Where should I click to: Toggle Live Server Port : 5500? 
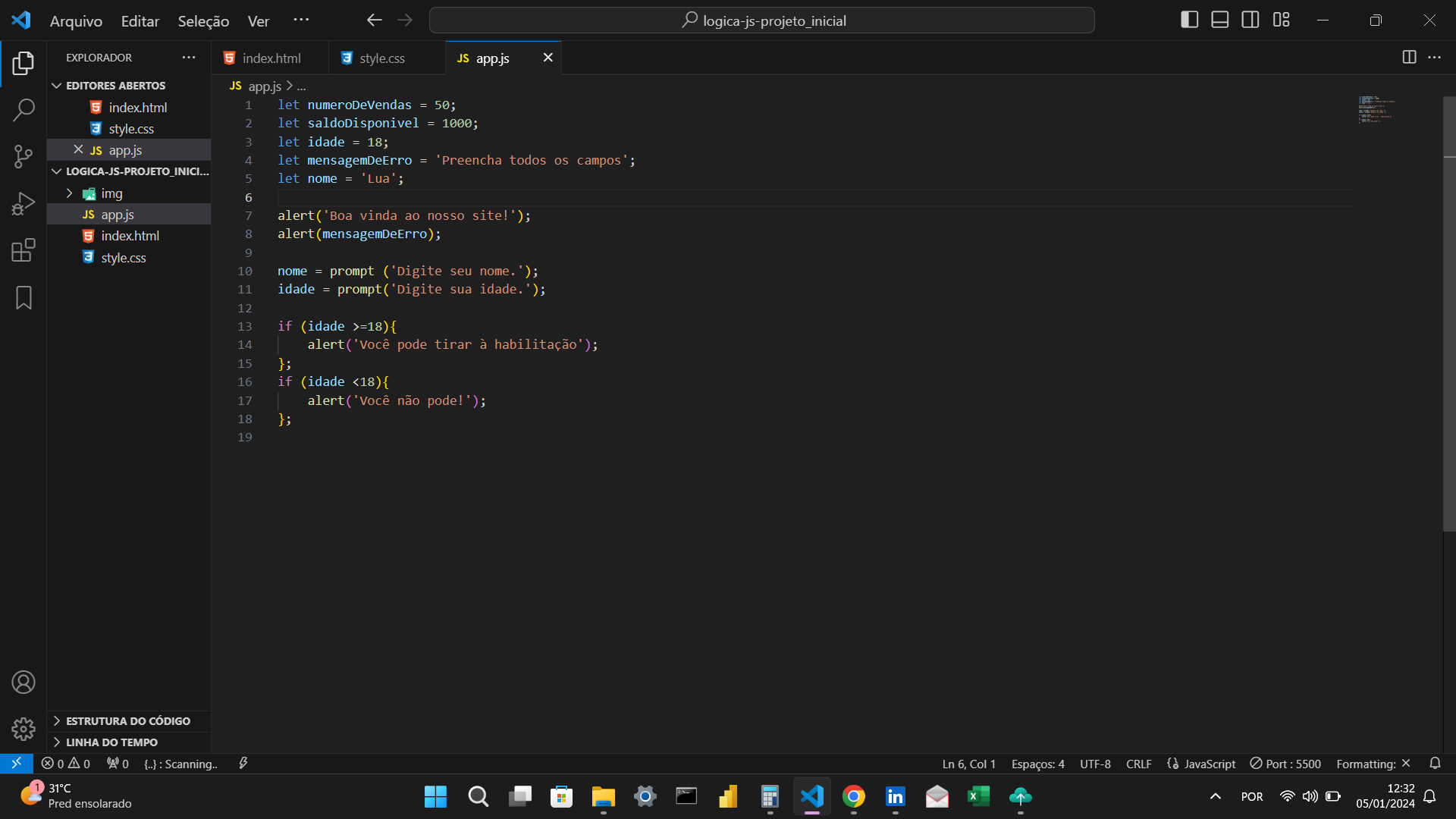click(x=1285, y=764)
